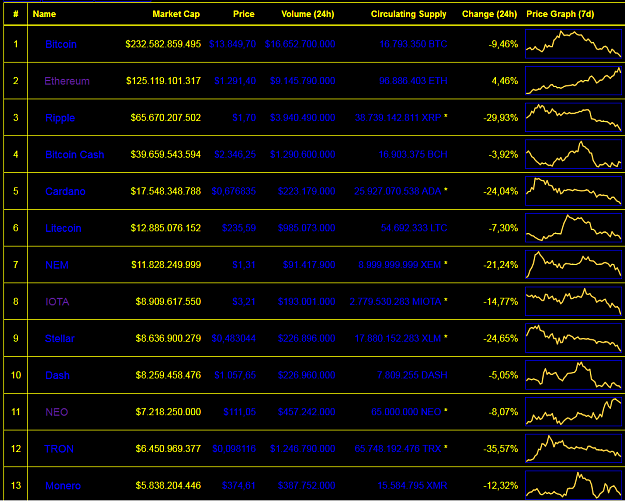Click supply 16.793.350 BTC
Viewport: 625px width, 501px height.
point(413,44)
